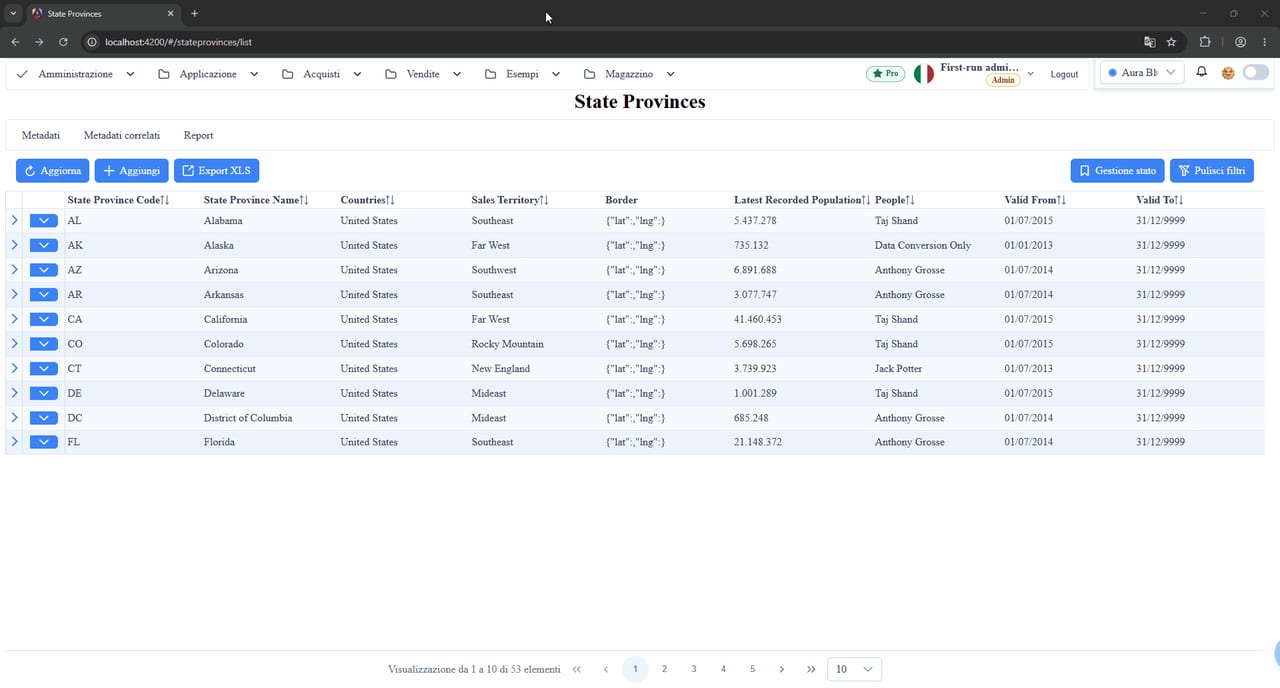Open the action dropdown for Arizona

click(44, 270)
